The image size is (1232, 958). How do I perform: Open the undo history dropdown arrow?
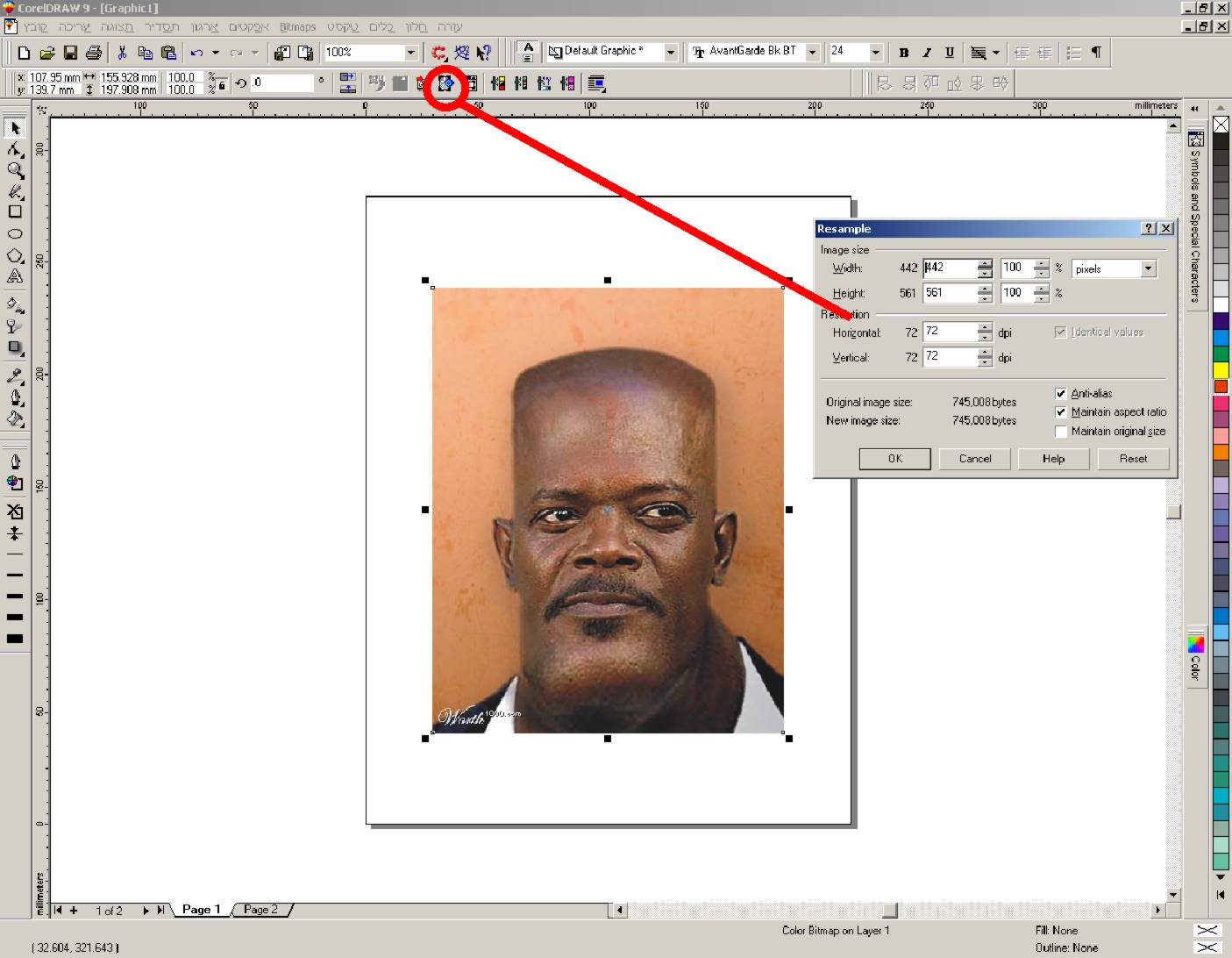215,53
